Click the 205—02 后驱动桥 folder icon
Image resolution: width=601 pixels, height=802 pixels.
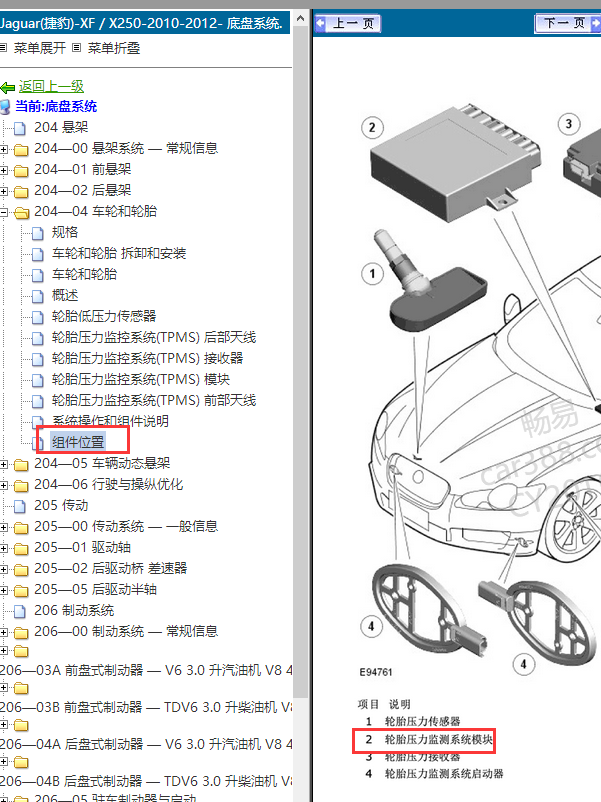(x=21, y=569)
